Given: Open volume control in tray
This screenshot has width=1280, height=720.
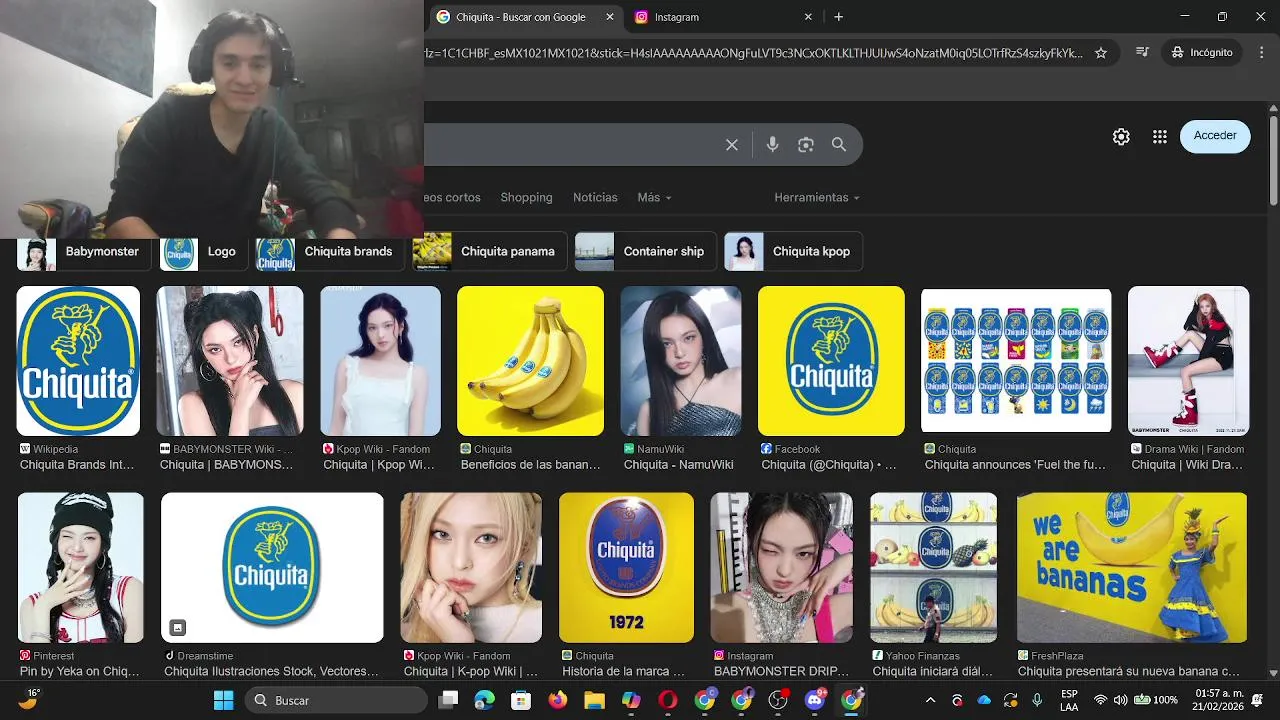Looking at the screenshot, I should [1120, 700].
